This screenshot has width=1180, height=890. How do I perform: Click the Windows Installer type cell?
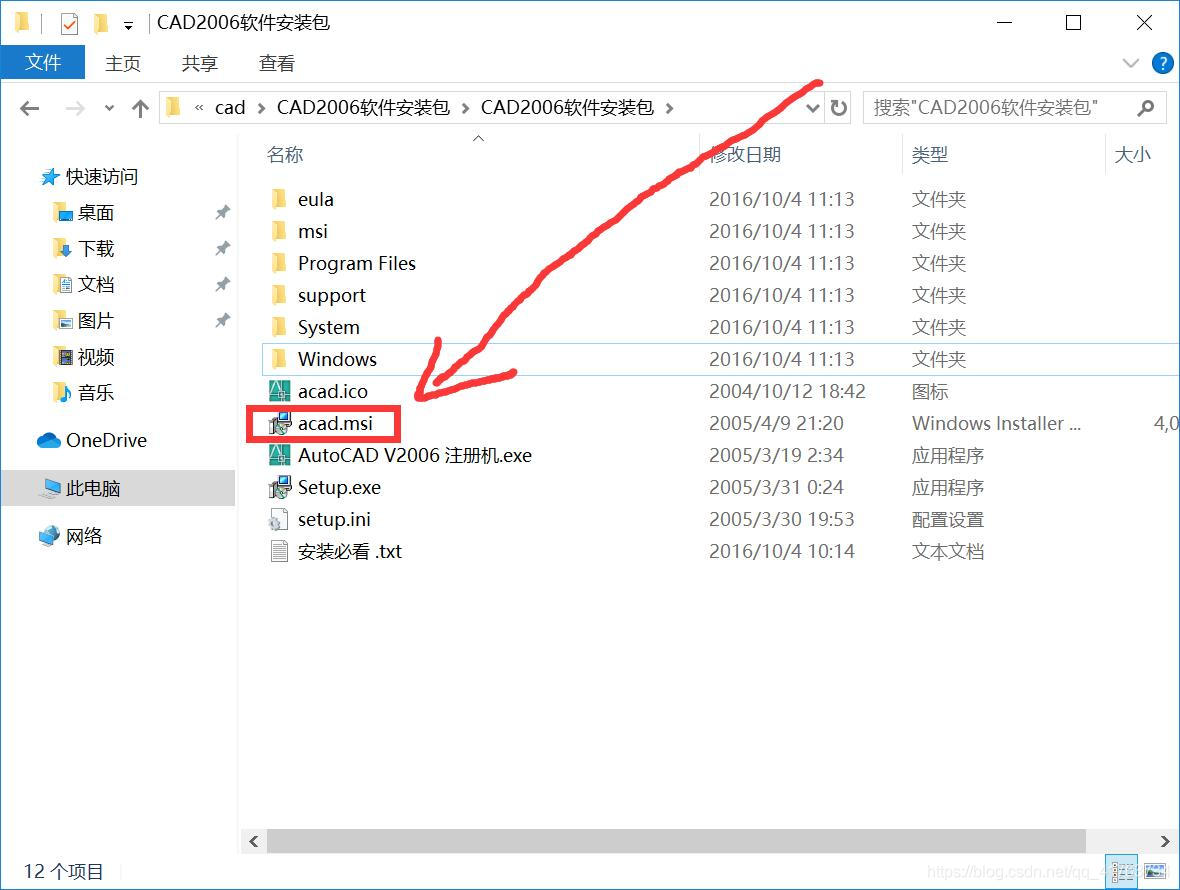996,424
